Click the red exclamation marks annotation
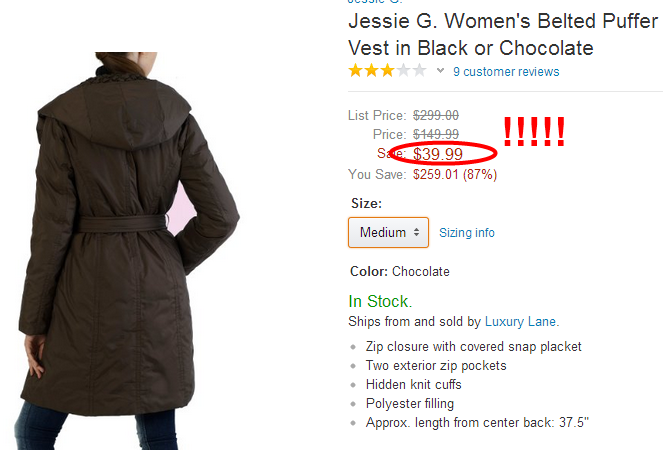The image size is (663, 450). (534, 132)
